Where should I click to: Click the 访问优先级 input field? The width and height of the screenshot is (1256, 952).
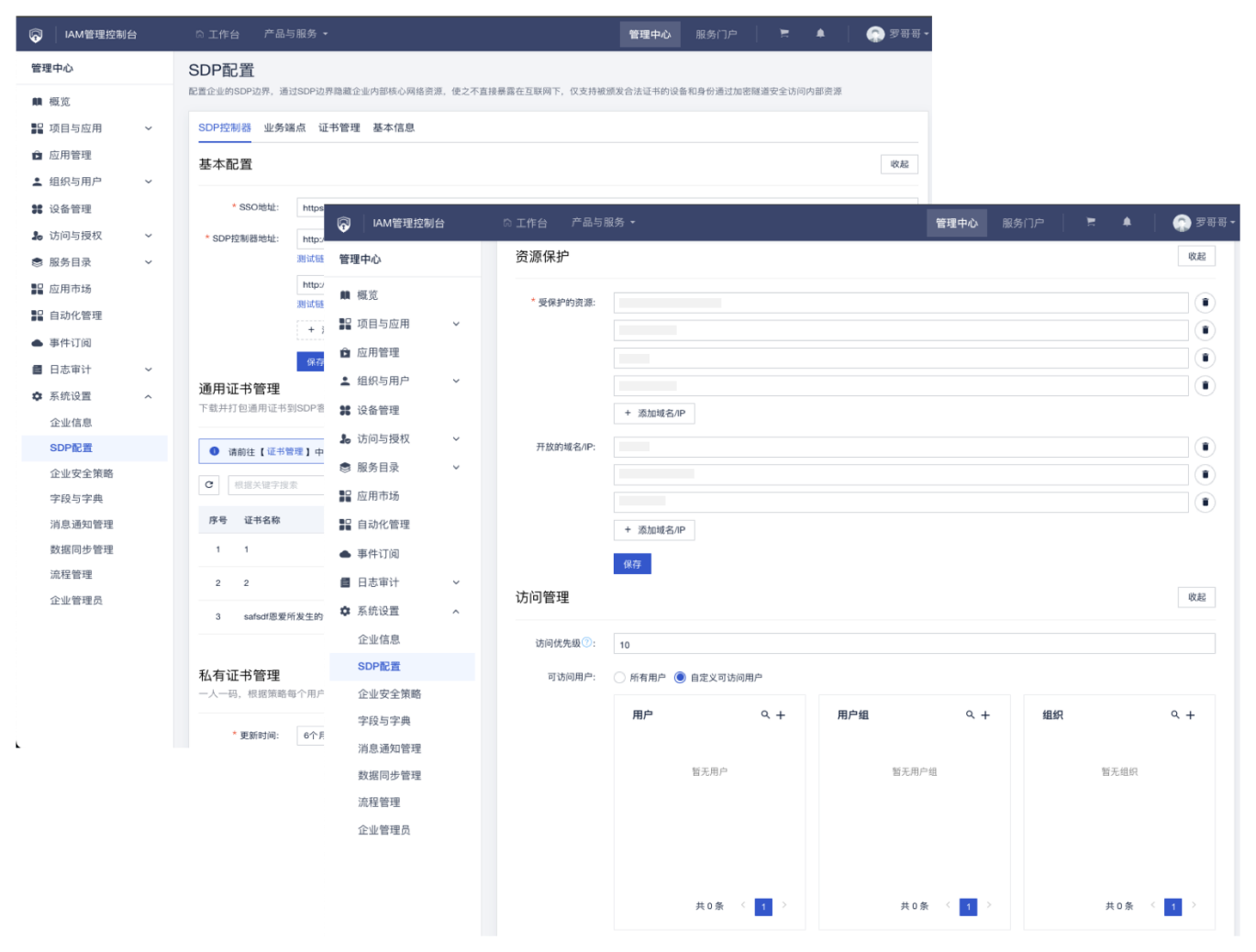pos(913,644)
